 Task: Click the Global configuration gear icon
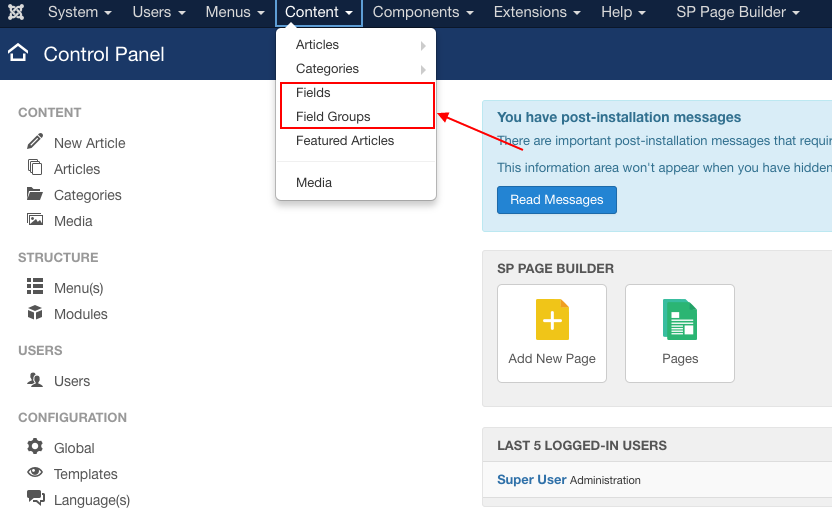click(x=35, y=447)
